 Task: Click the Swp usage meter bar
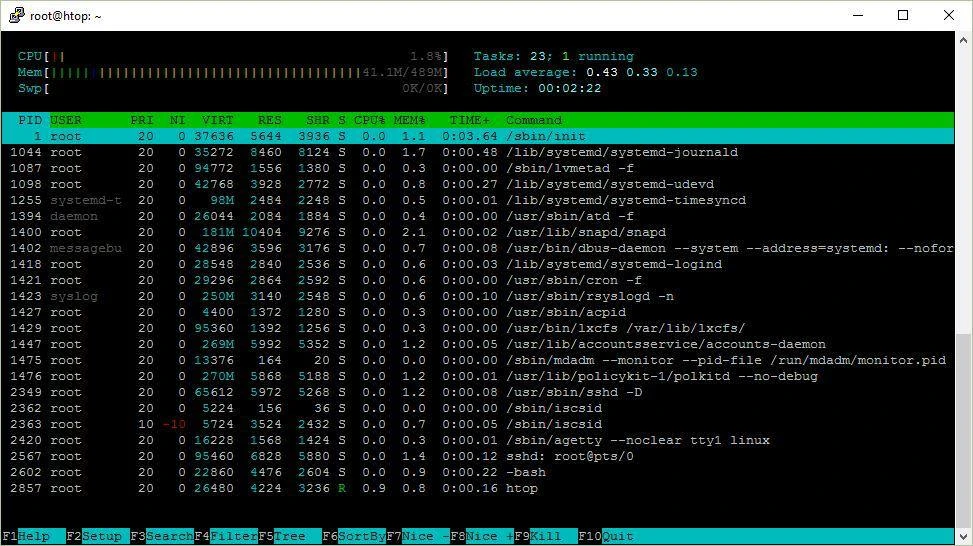click(x=233, y=89)
